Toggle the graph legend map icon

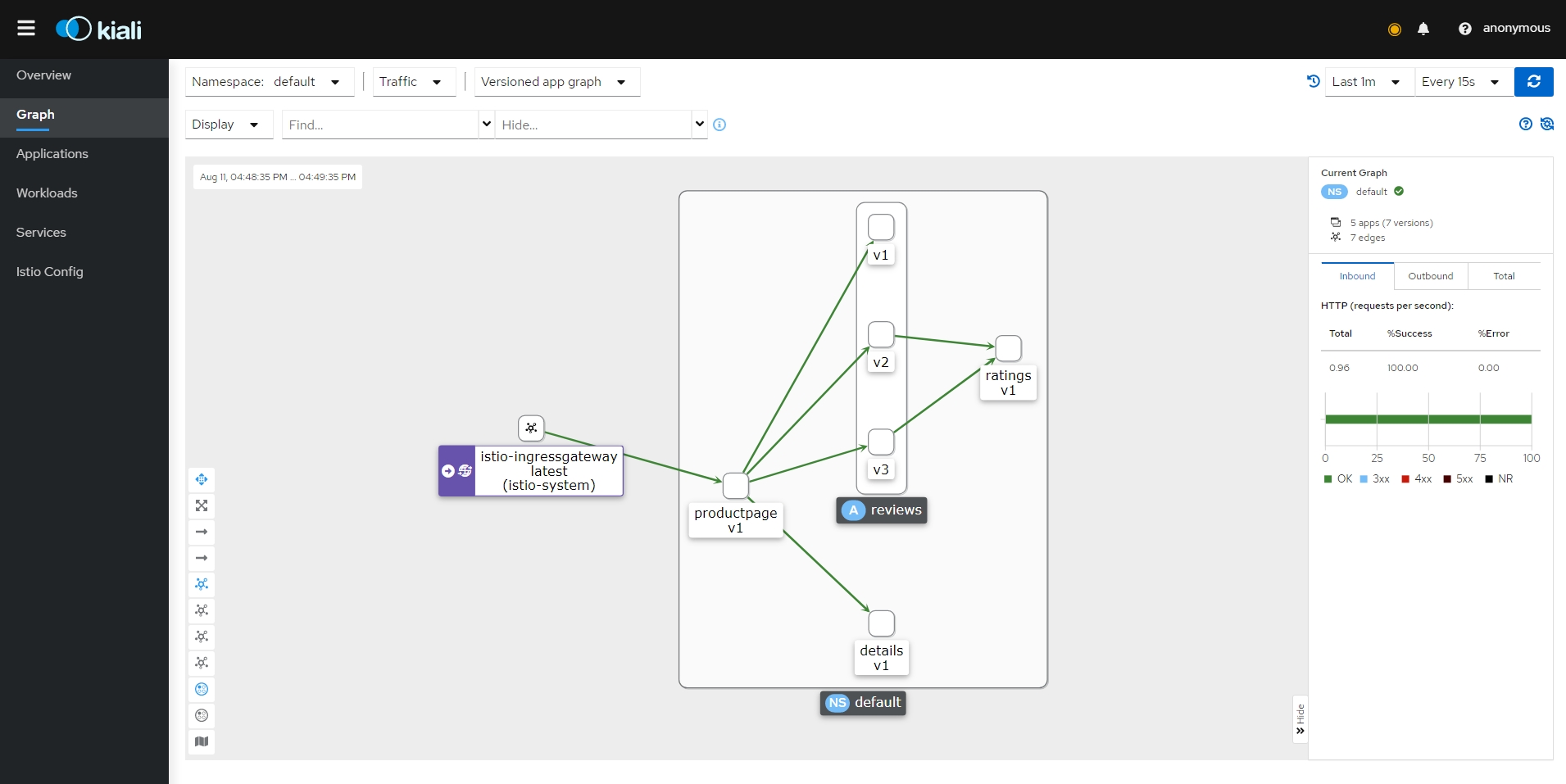click(202, 741)
